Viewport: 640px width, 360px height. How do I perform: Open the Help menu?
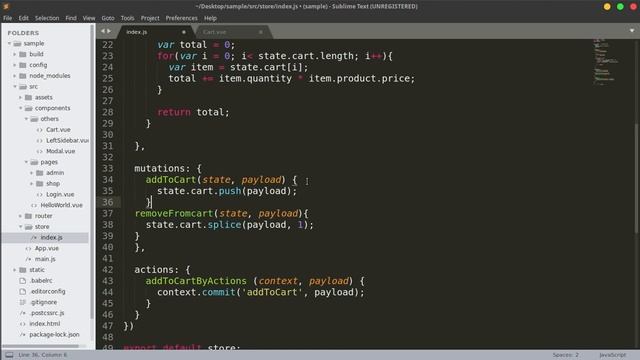tap(210, 18)
